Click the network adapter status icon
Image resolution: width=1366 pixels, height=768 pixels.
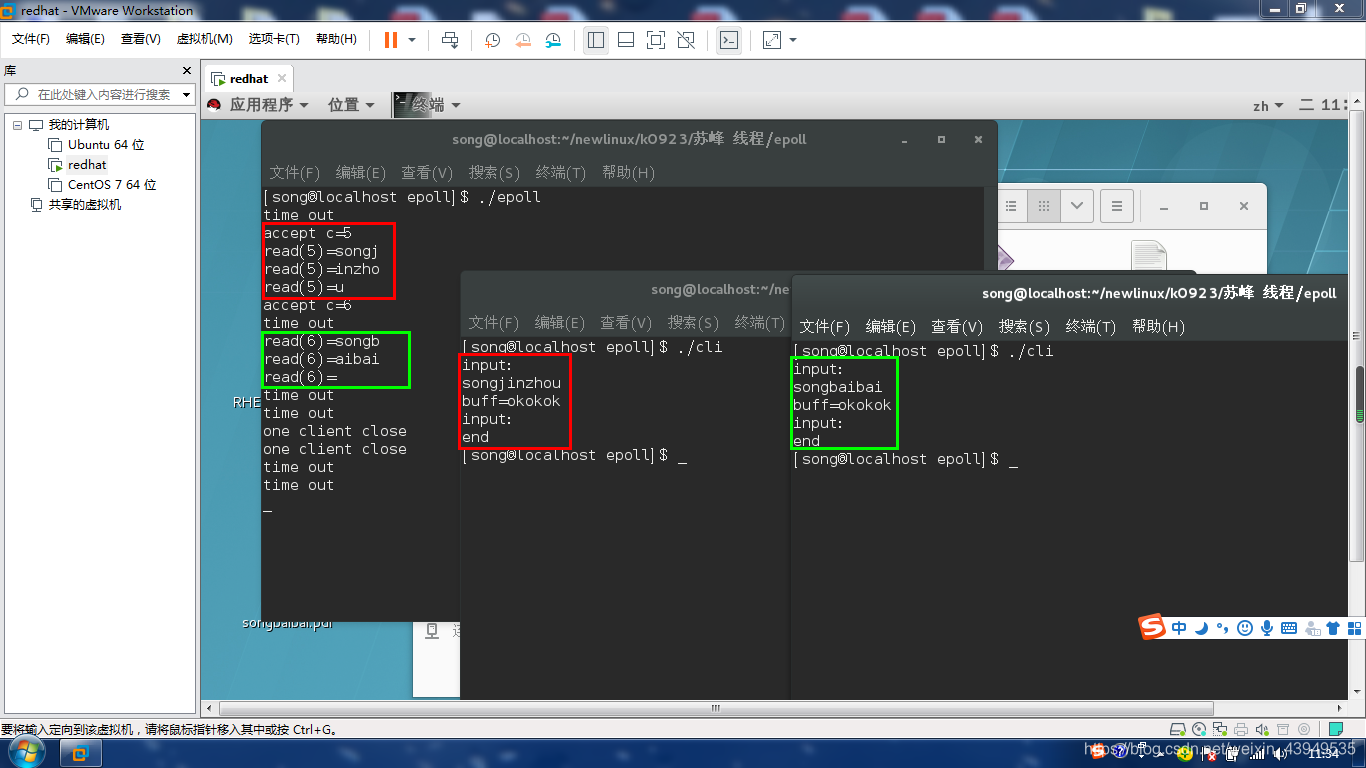point(1220,730)
